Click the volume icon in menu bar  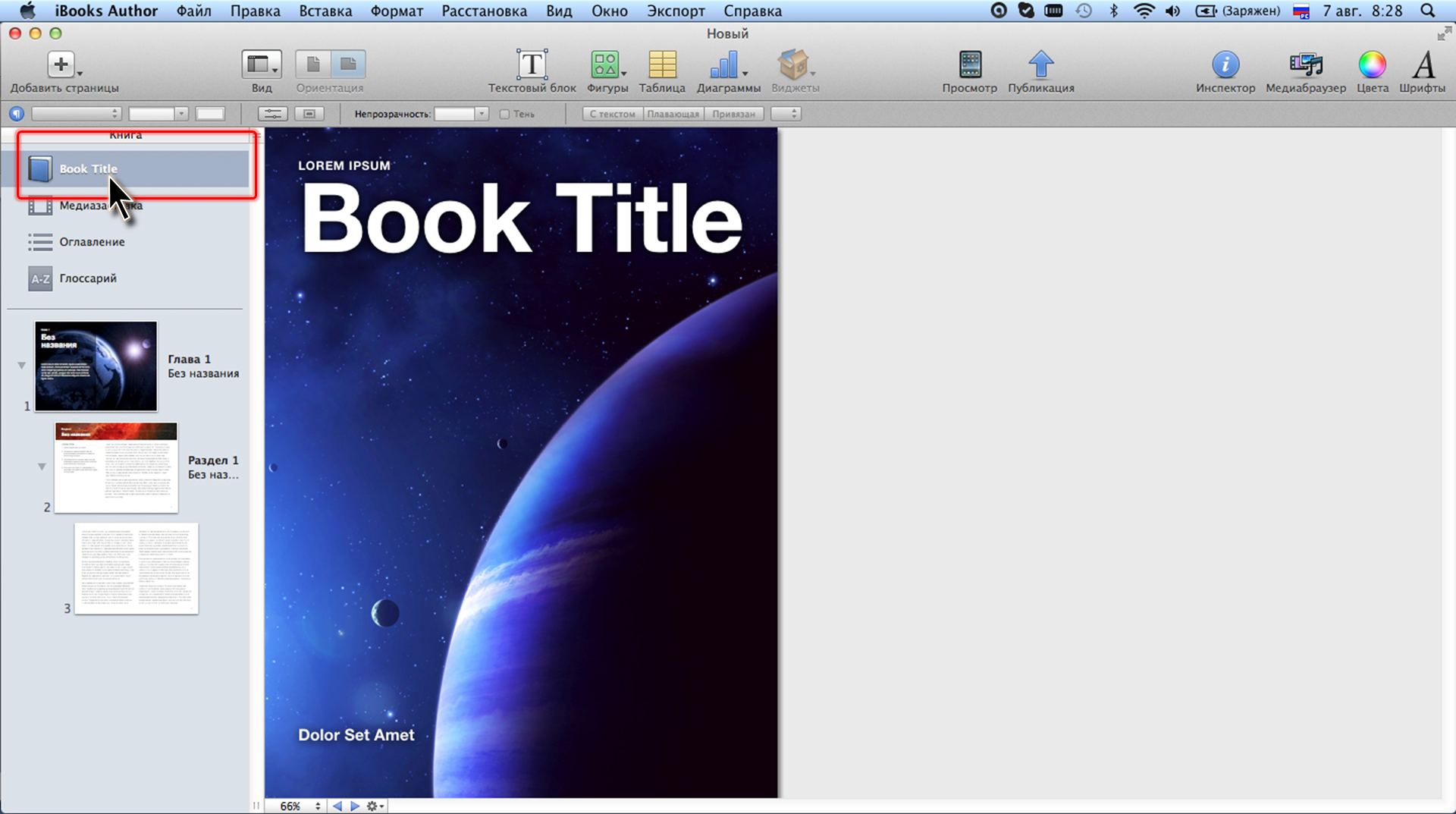click(x=1173, y=11)
